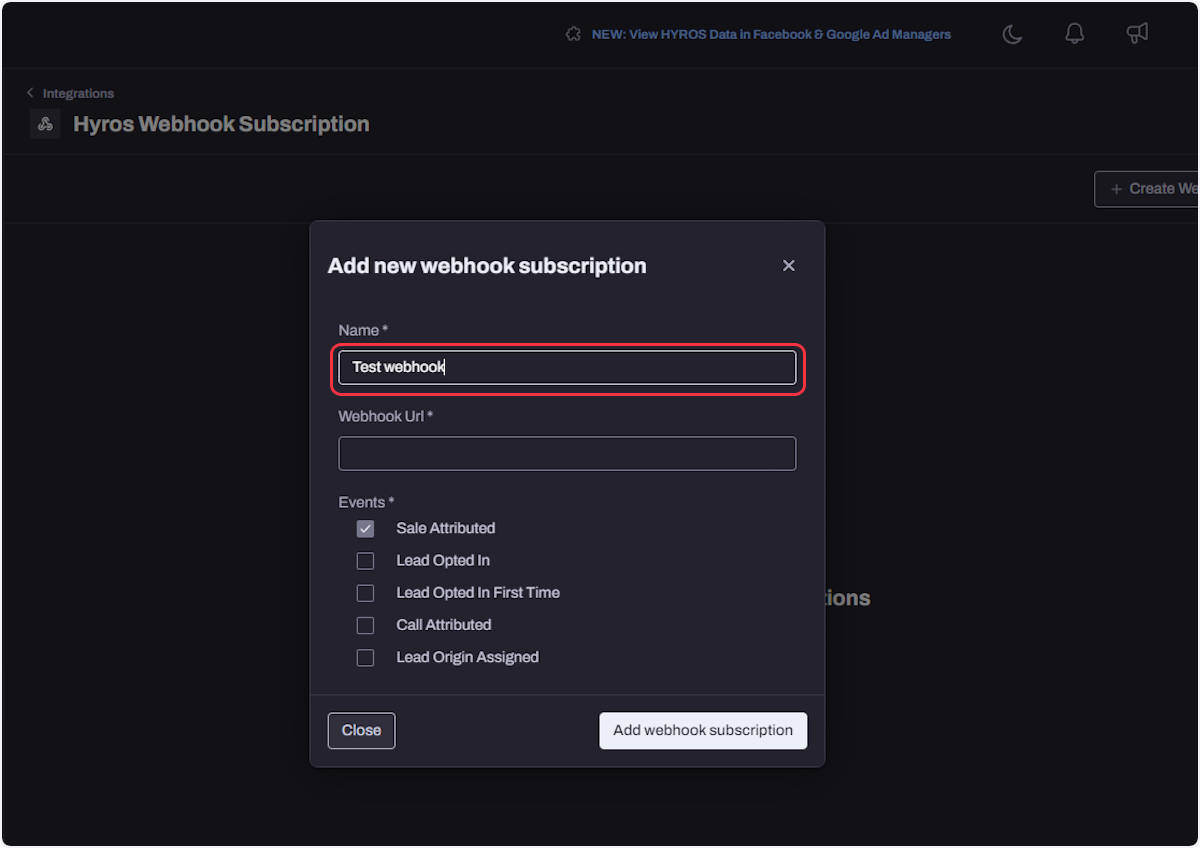1200x848 pixels.
Task: Open the Integrations breadcrumb link
Action: click(x=78, y=93)
